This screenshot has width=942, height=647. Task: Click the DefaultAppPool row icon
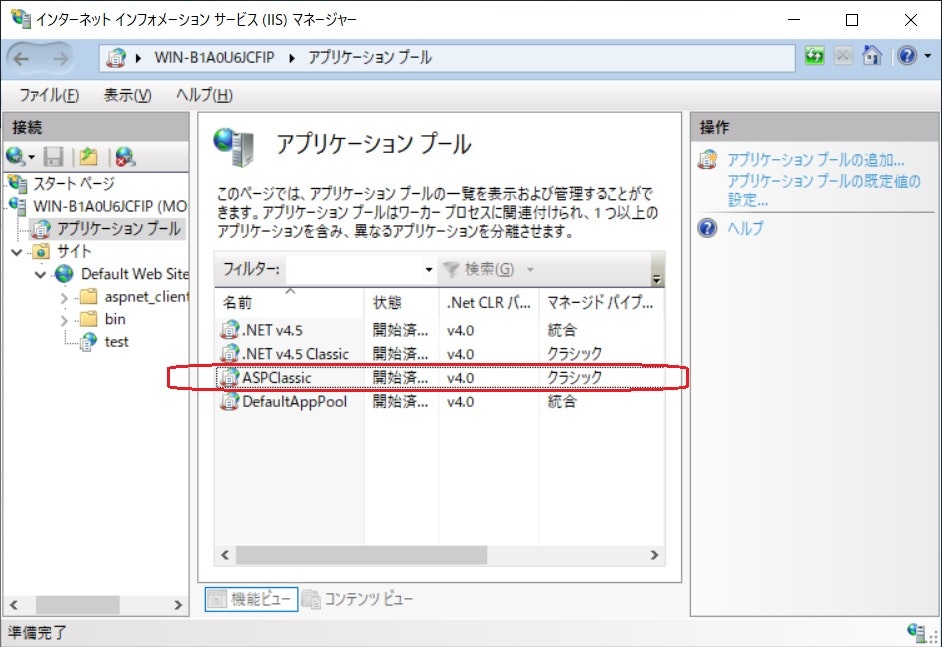229,401
